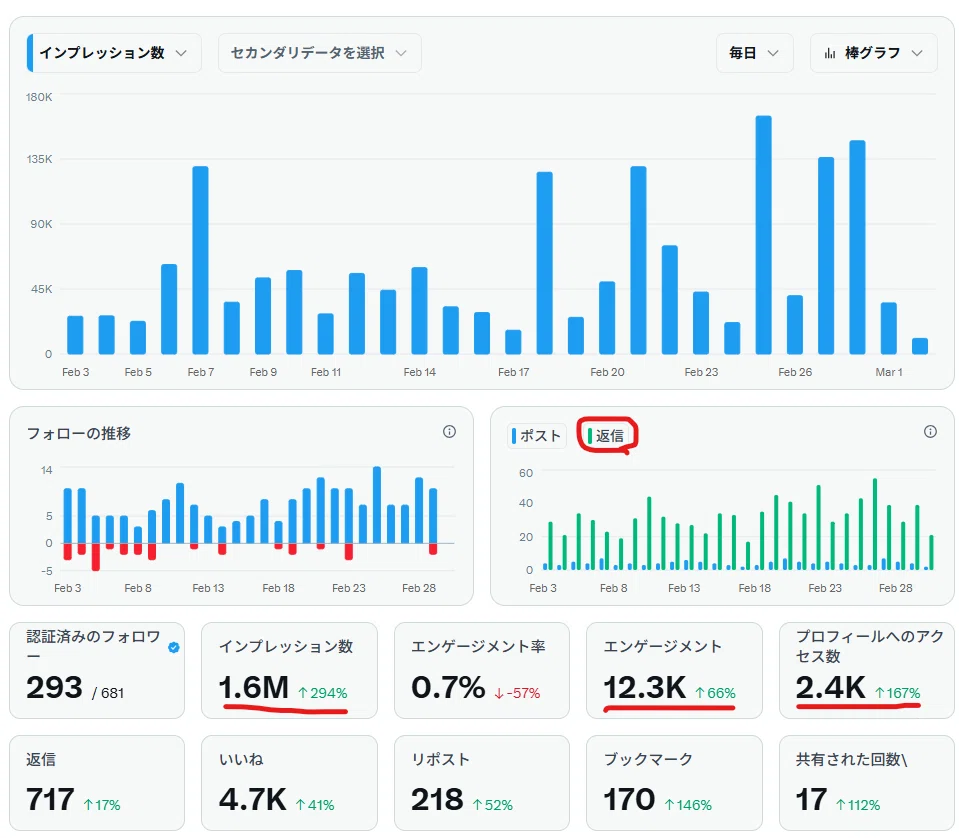Open the 毎日 interval dropdown

click(x=754, y=53)
